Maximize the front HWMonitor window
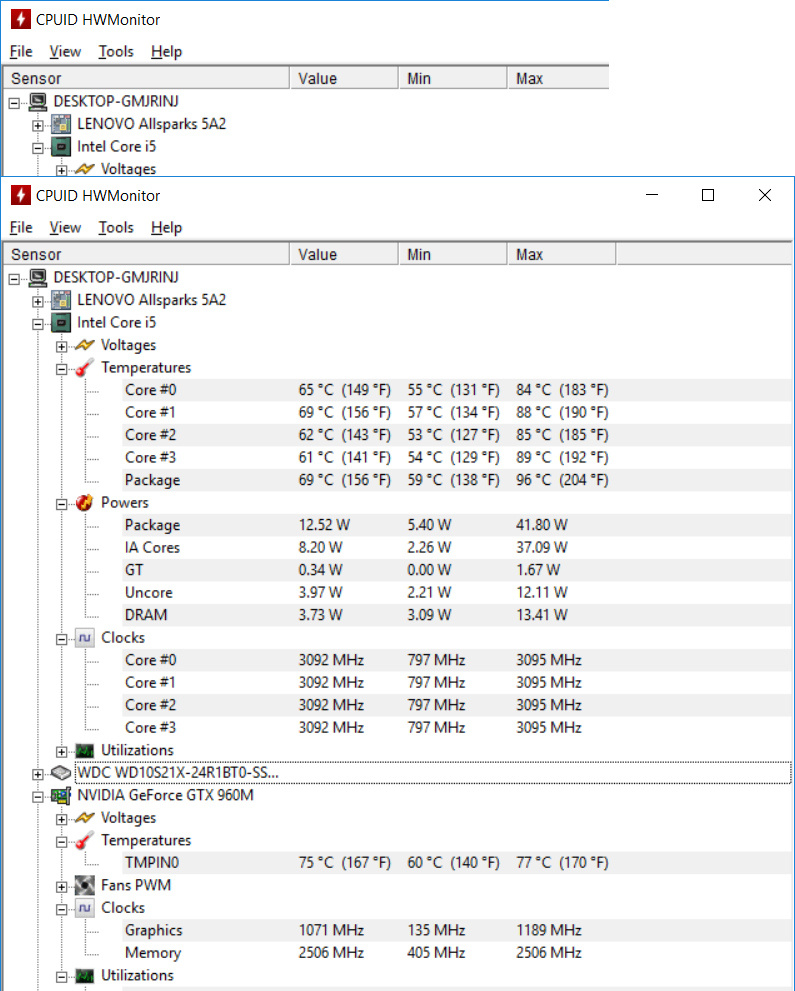The height and width of the screenshot is (991, 795). (x=708, y=196)
